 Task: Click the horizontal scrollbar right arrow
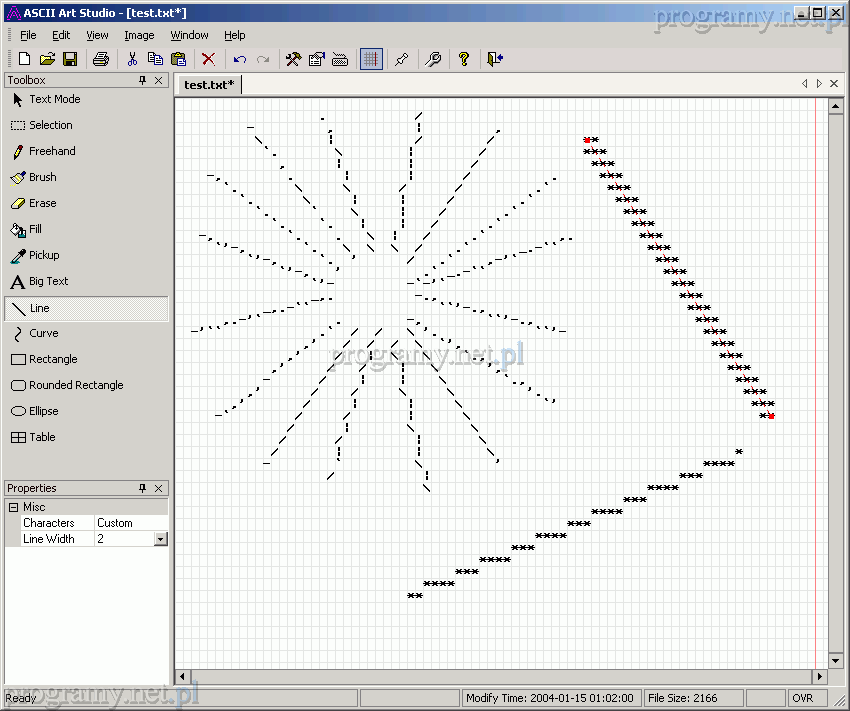[819, 677]
